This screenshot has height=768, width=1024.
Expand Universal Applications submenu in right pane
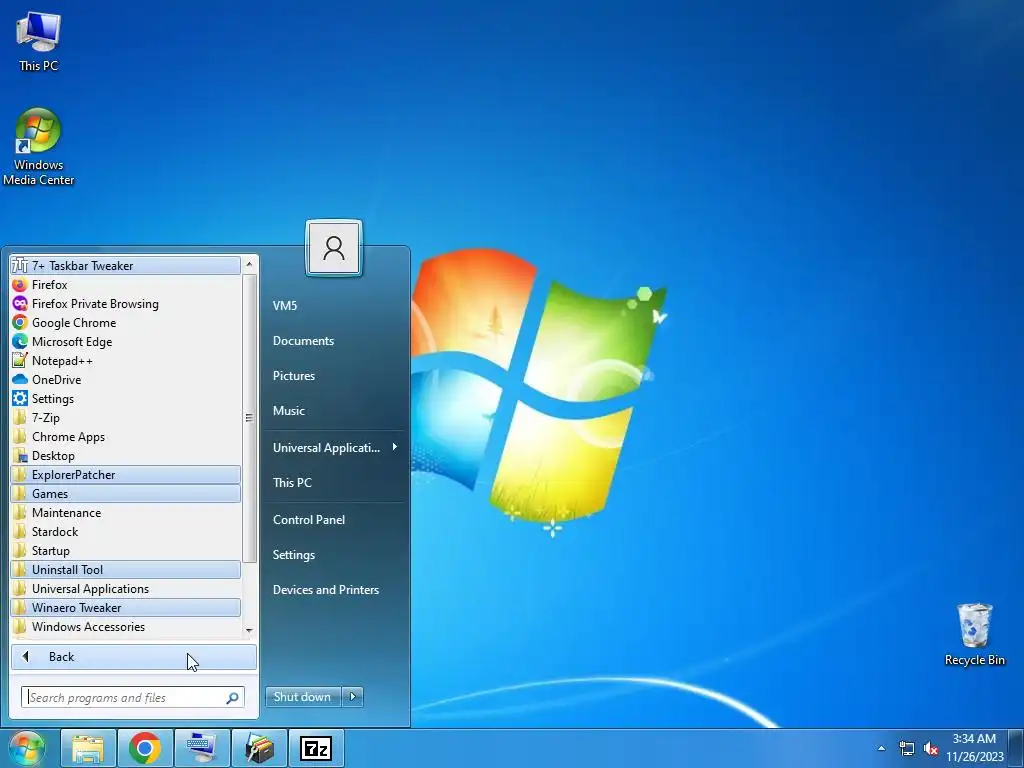[333, 447]
